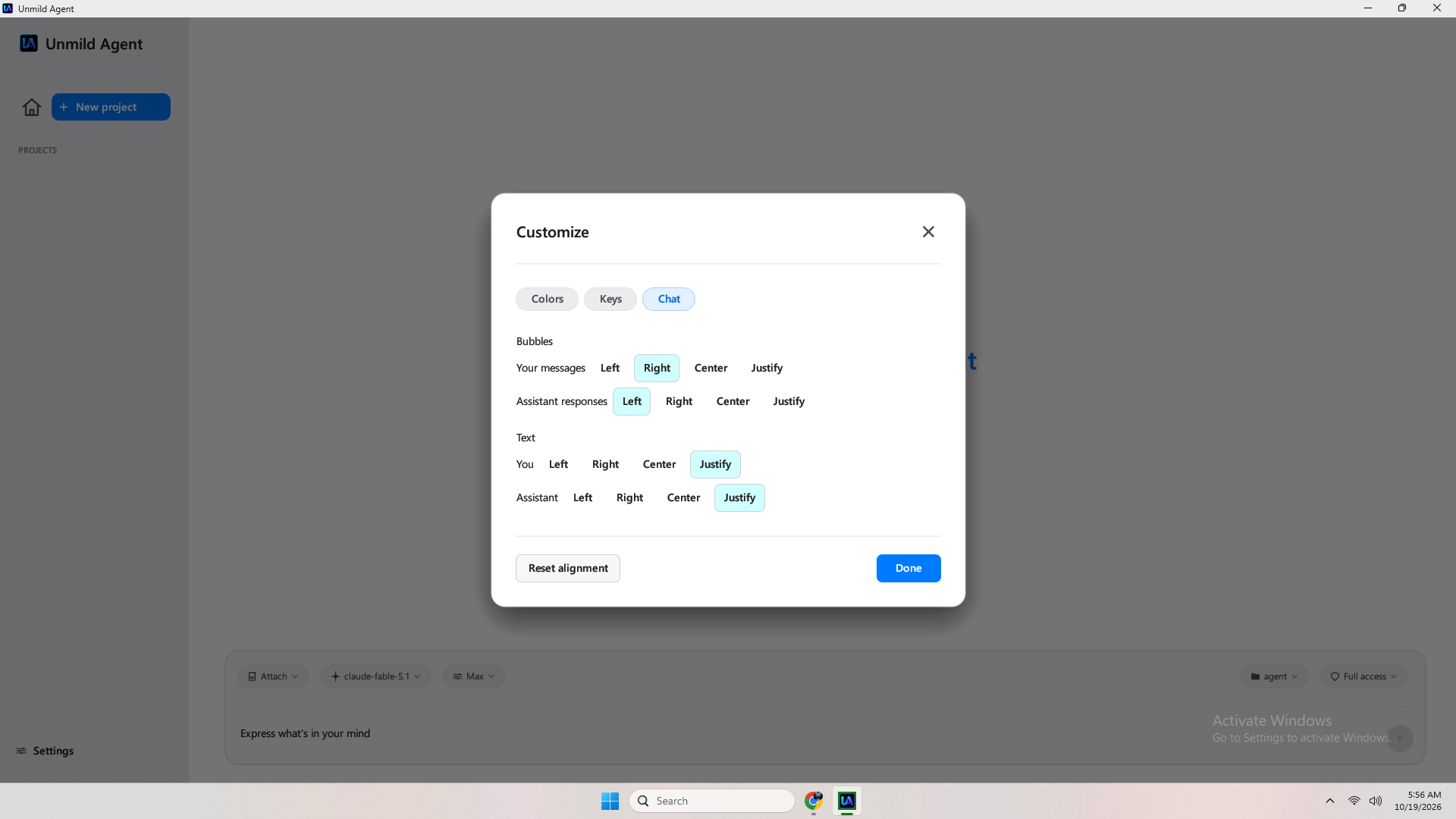This screenshot has width=1456, height=819.
Task: Click the Unmild Agent logo icon
Action: coord(29,43)
